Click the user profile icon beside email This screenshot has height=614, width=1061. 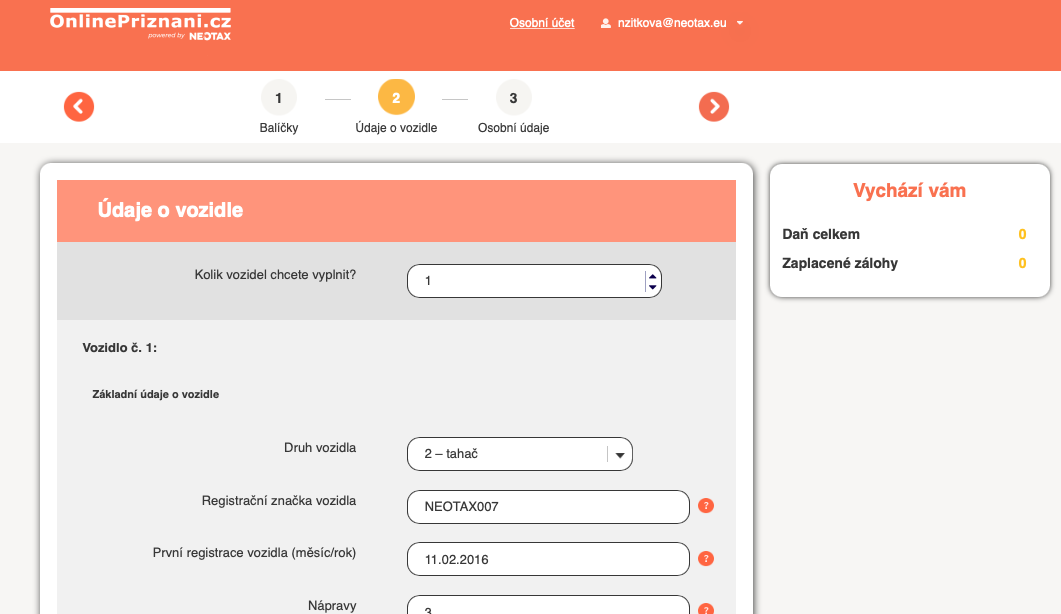606,23
